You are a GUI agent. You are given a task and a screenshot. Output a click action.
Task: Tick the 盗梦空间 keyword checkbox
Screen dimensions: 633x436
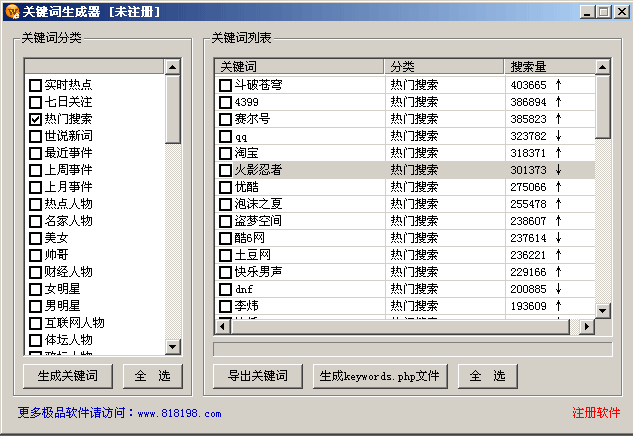pos(225,221)
